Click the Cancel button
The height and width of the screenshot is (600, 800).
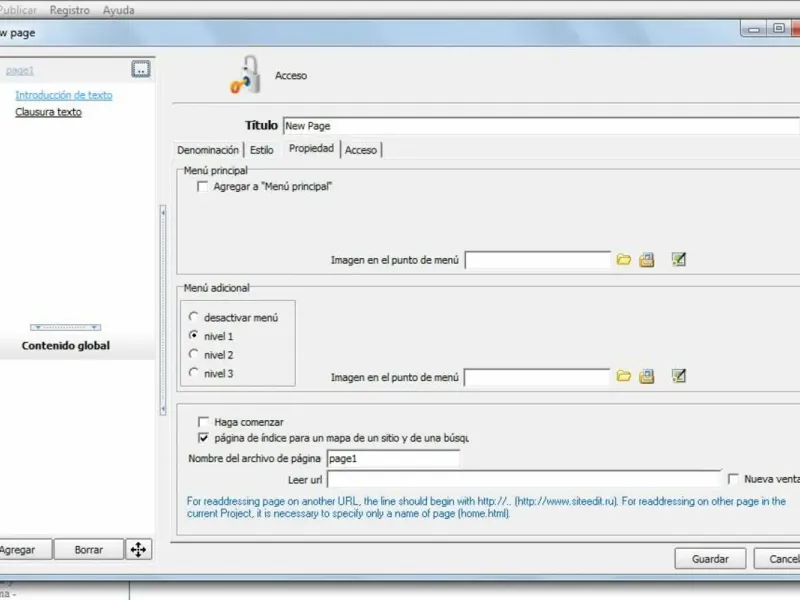(777, 559)
